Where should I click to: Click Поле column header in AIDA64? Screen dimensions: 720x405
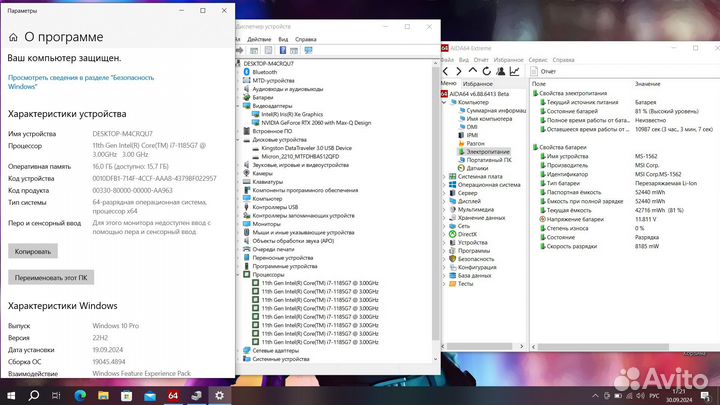538,84
